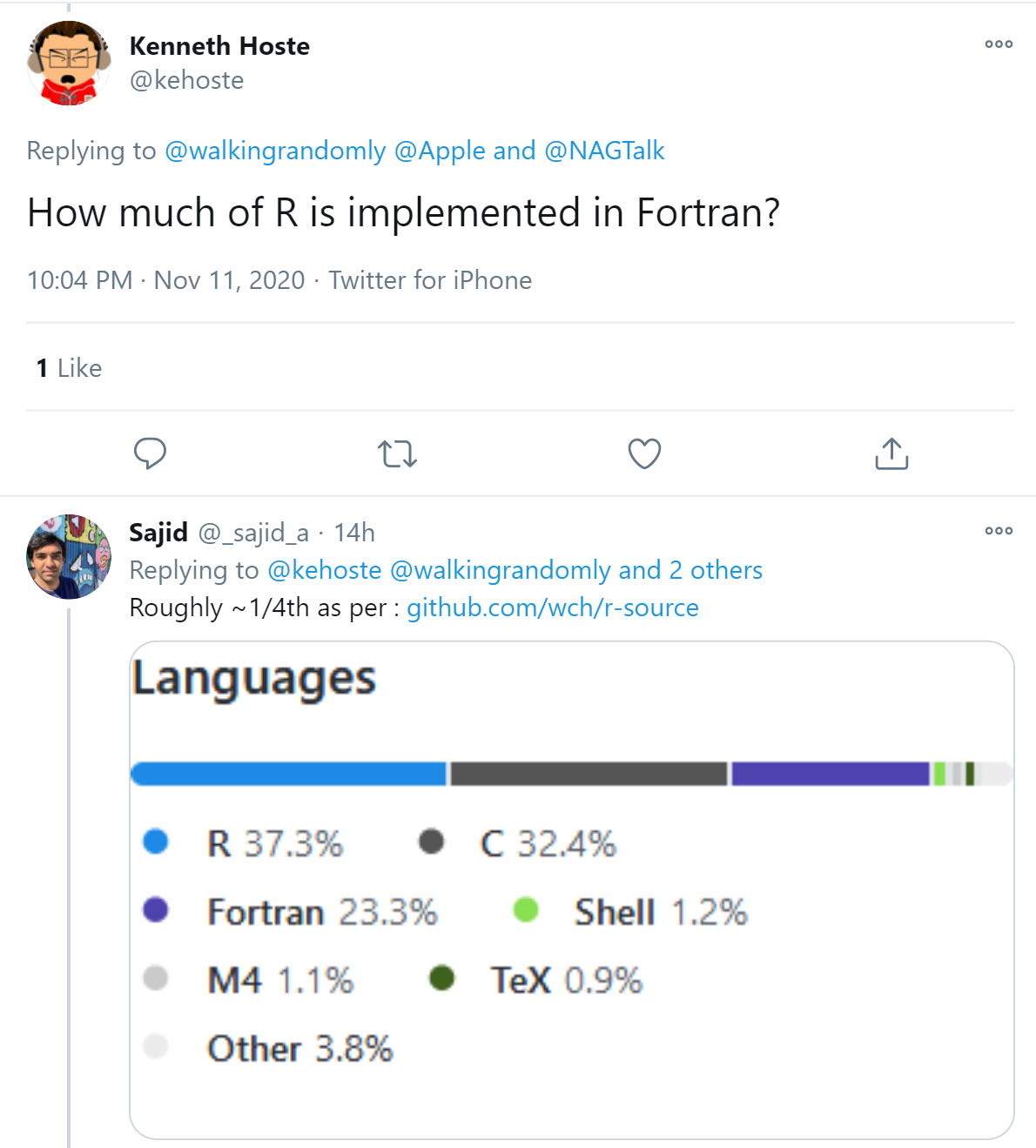Open the @Apple mention link
The height and width of the screenshot is (1148, 1036).
click(x=440, y=151)
